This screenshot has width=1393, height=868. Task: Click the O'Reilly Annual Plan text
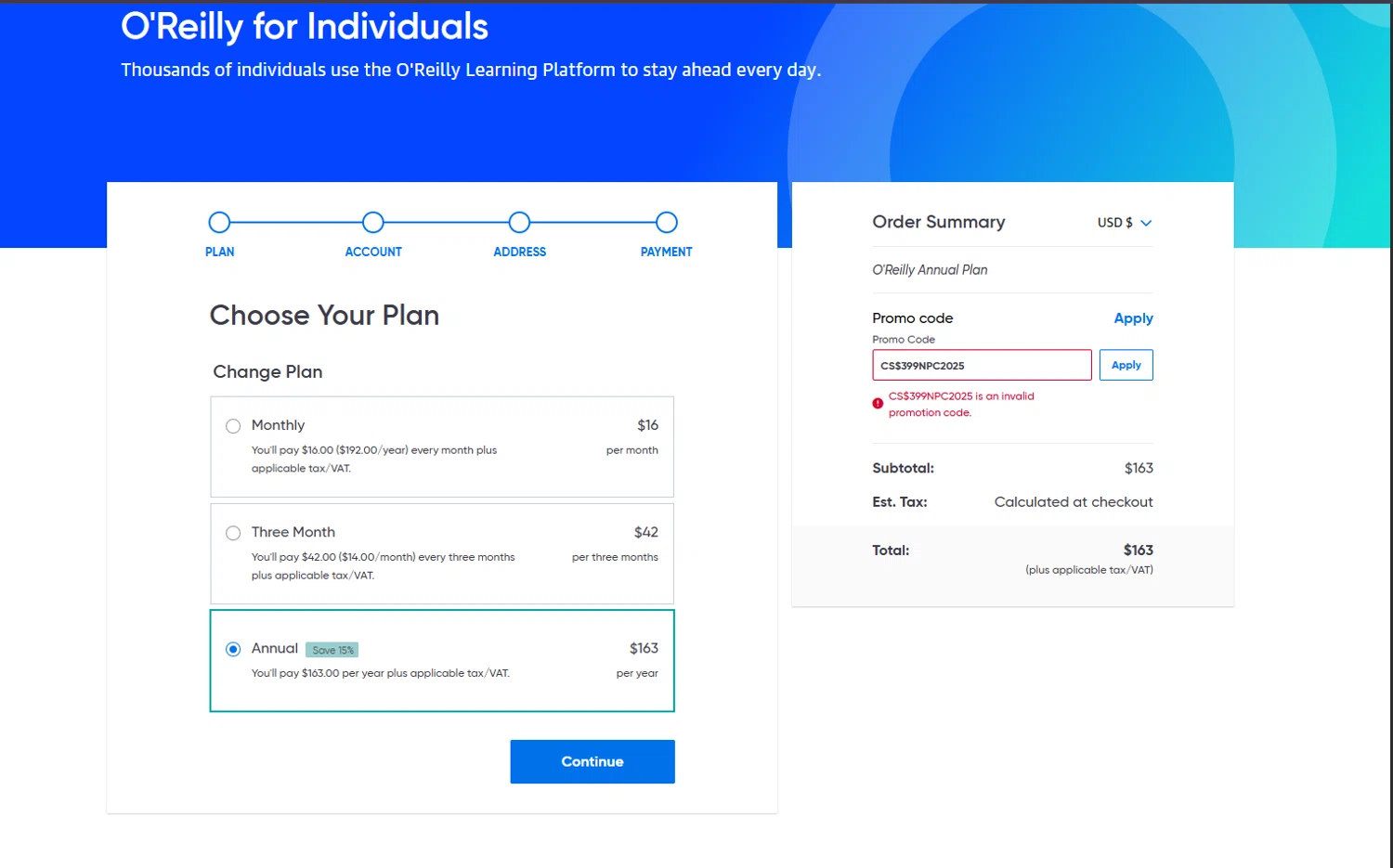(x=930, y=270)
